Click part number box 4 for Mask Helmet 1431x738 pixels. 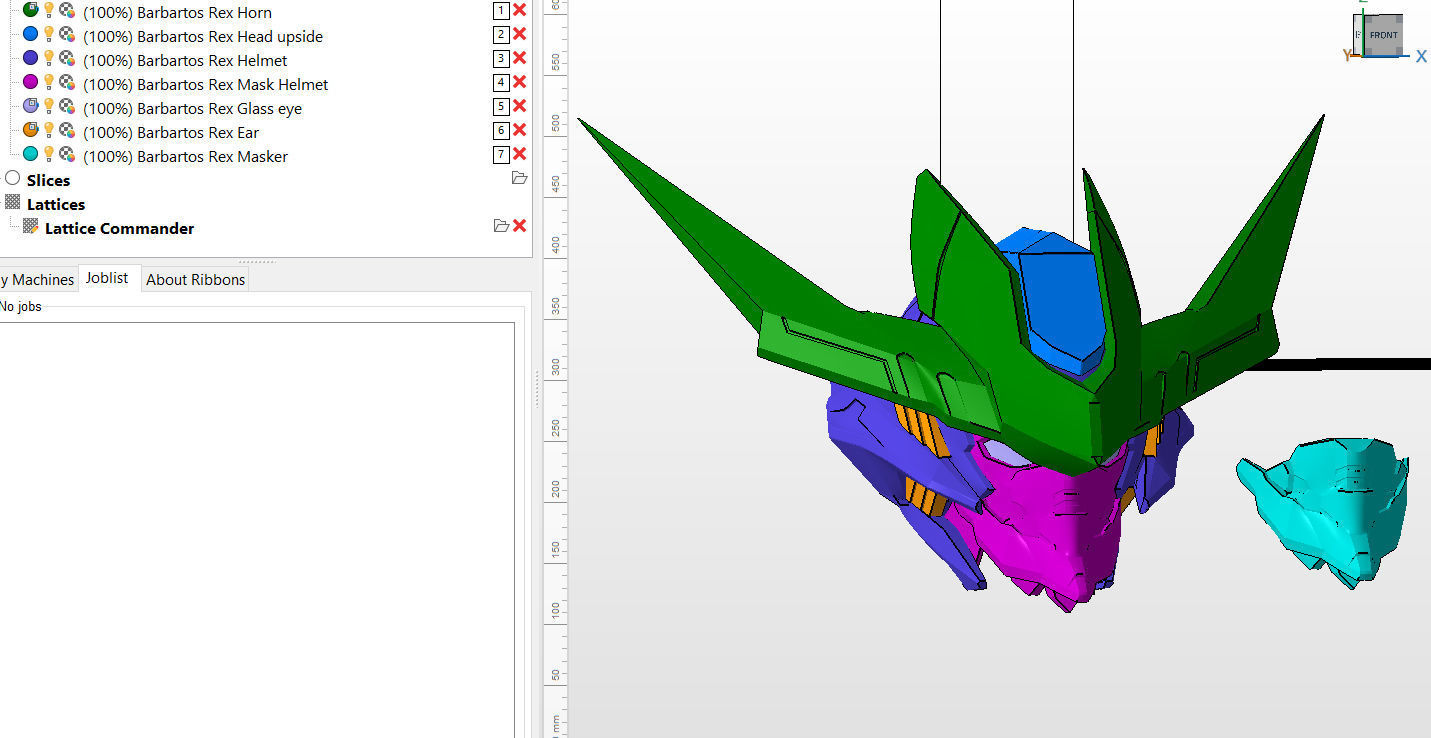(x=501, y=82)
